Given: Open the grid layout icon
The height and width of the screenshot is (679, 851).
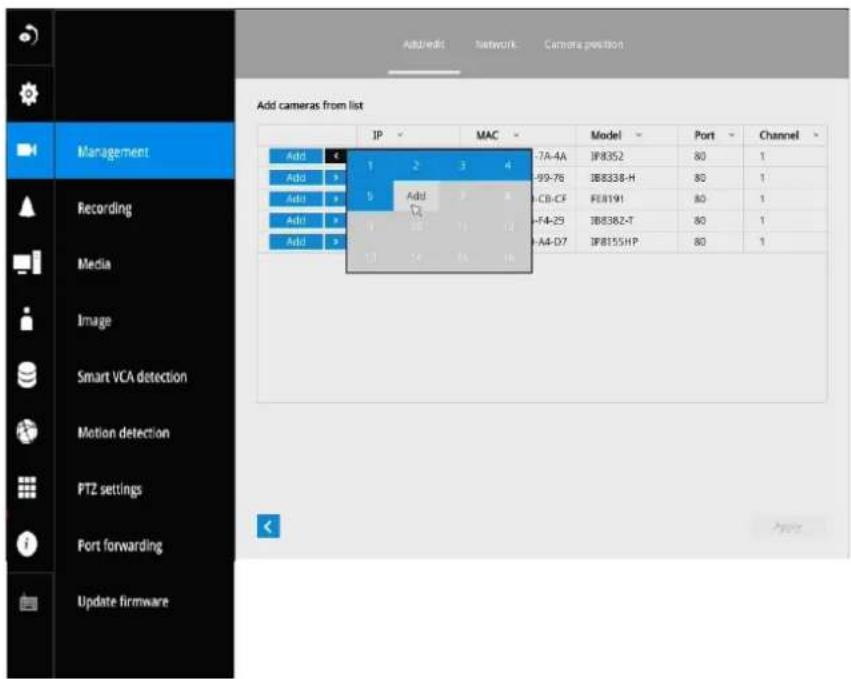Looking at the screenshot, I should coord(27,487).
